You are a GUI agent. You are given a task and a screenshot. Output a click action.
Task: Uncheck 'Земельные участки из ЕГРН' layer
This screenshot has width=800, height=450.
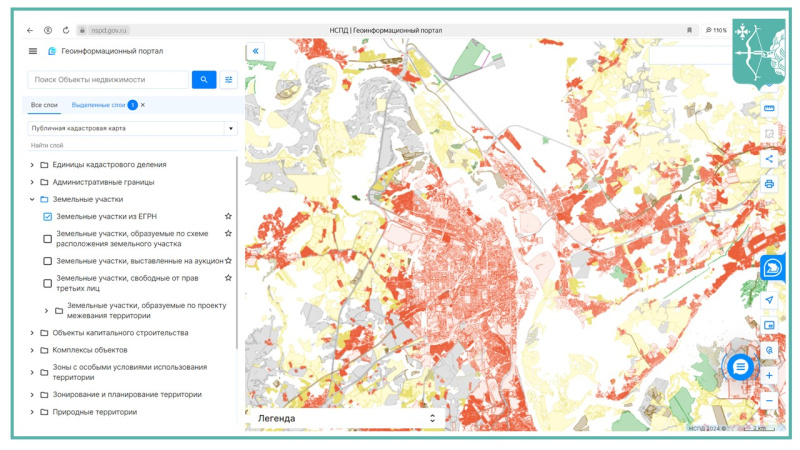pyautogui.click(x=48, y=216)
